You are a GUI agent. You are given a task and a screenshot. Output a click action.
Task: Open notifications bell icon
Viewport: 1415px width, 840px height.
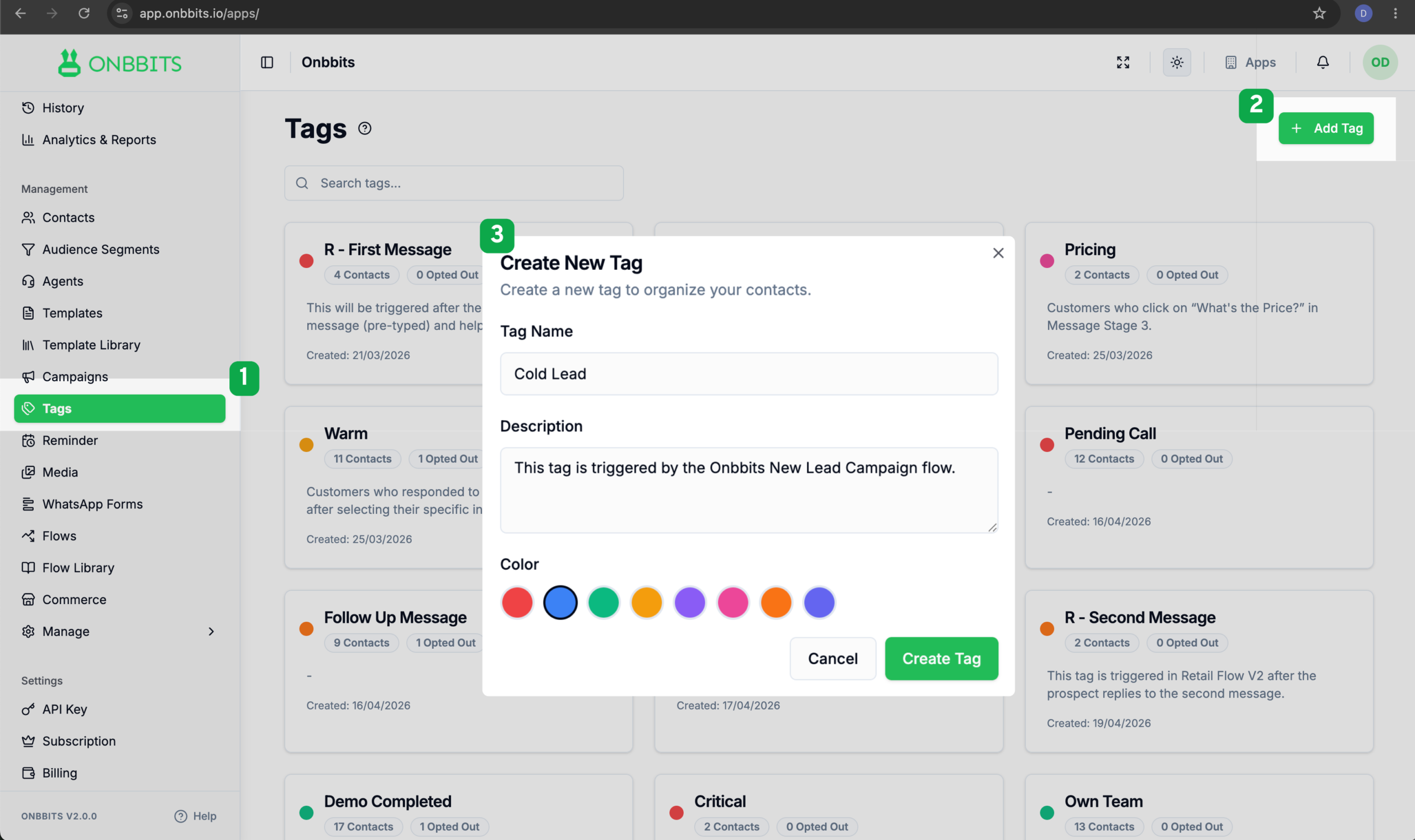1322,62
